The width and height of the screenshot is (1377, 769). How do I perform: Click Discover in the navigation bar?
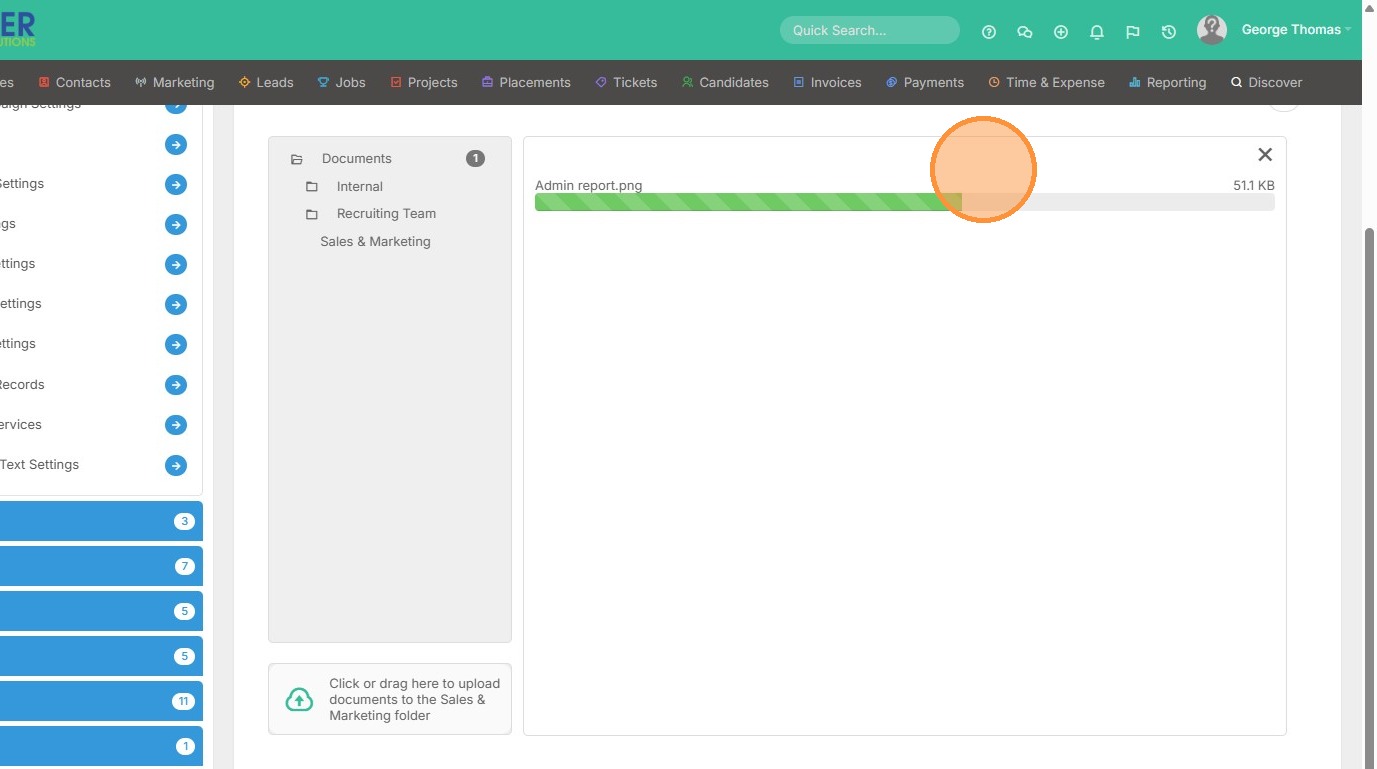1266,82
